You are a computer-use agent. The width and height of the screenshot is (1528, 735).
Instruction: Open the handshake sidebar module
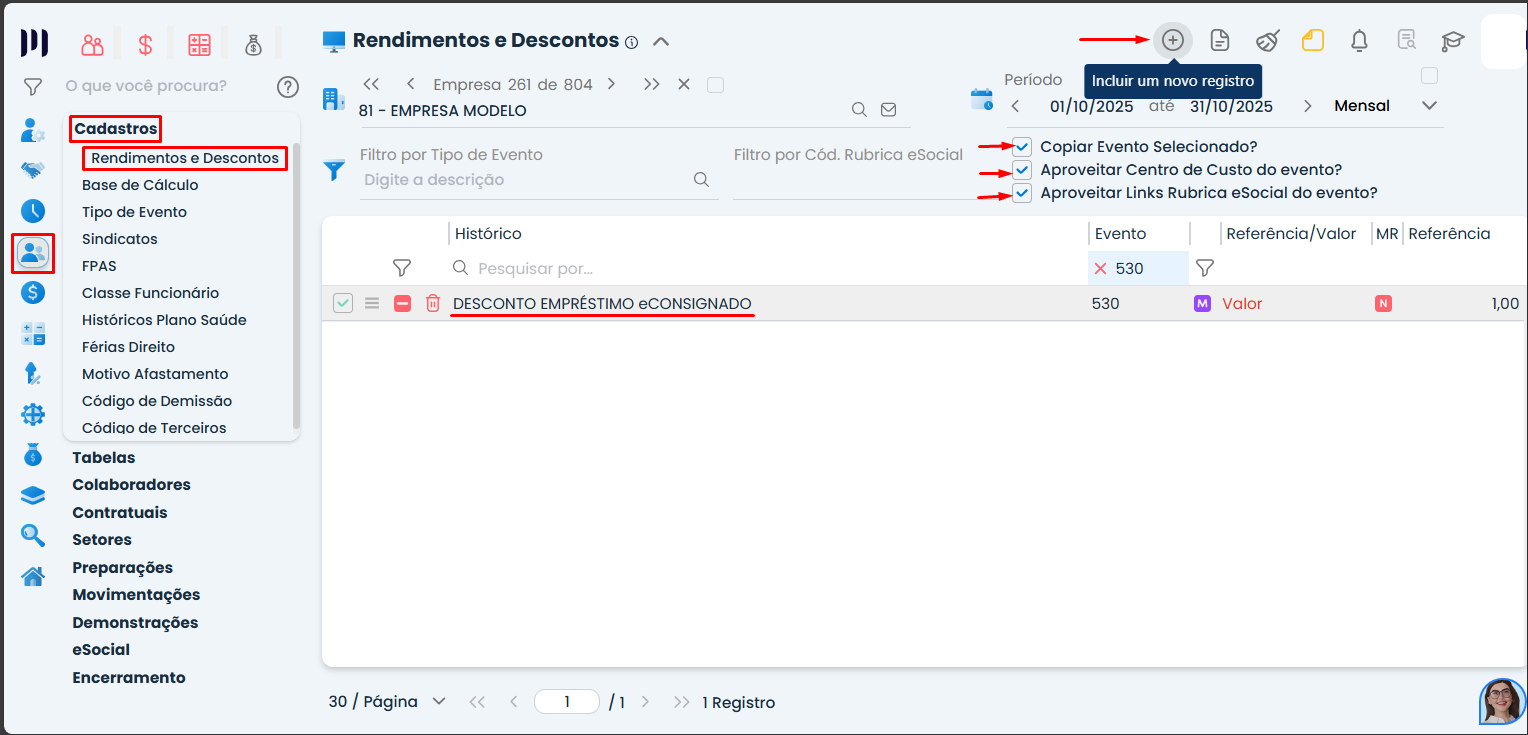tap(33, 170)
